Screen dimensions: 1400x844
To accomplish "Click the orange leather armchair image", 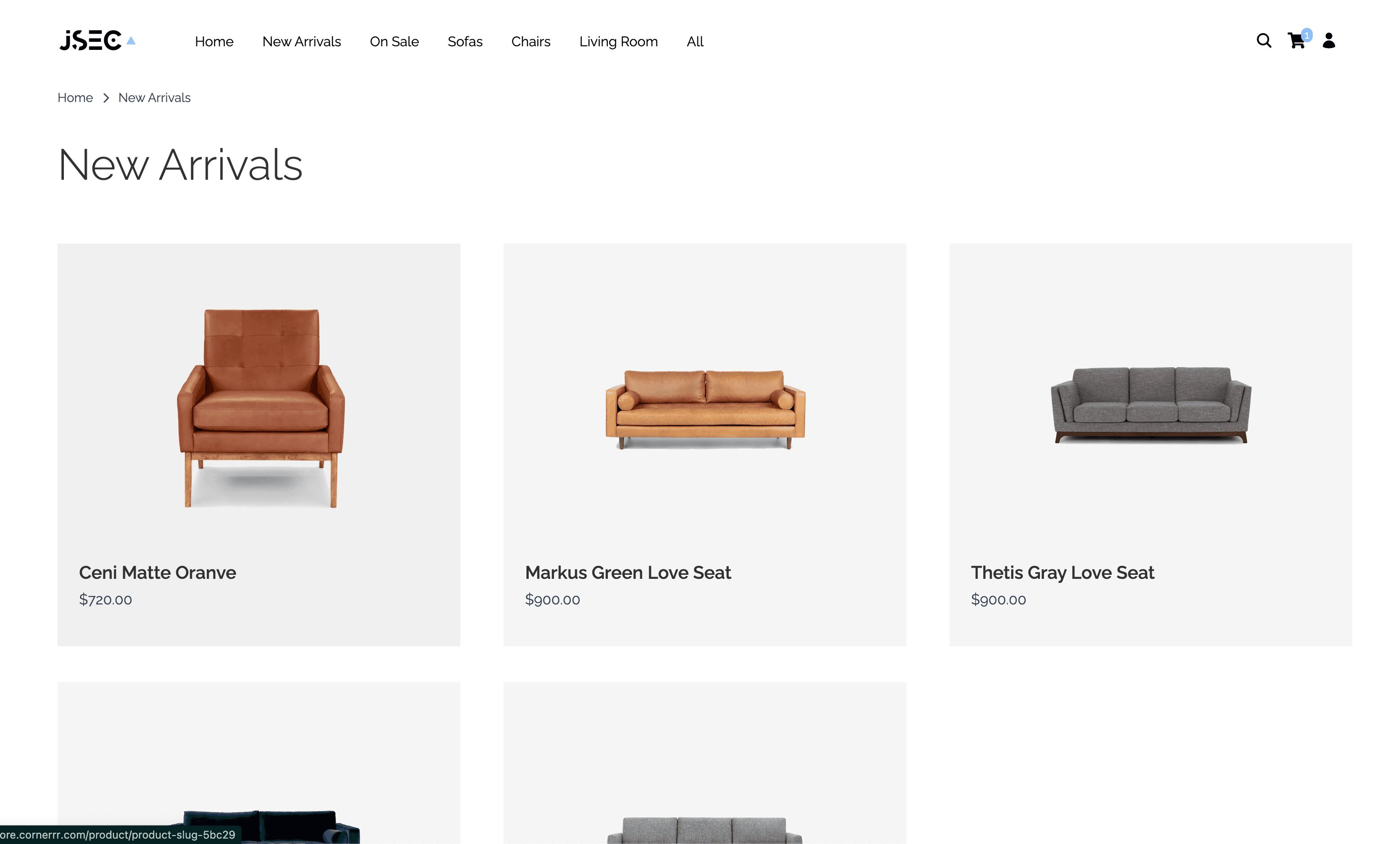I will pyautogui.click(x=260, y=408).
